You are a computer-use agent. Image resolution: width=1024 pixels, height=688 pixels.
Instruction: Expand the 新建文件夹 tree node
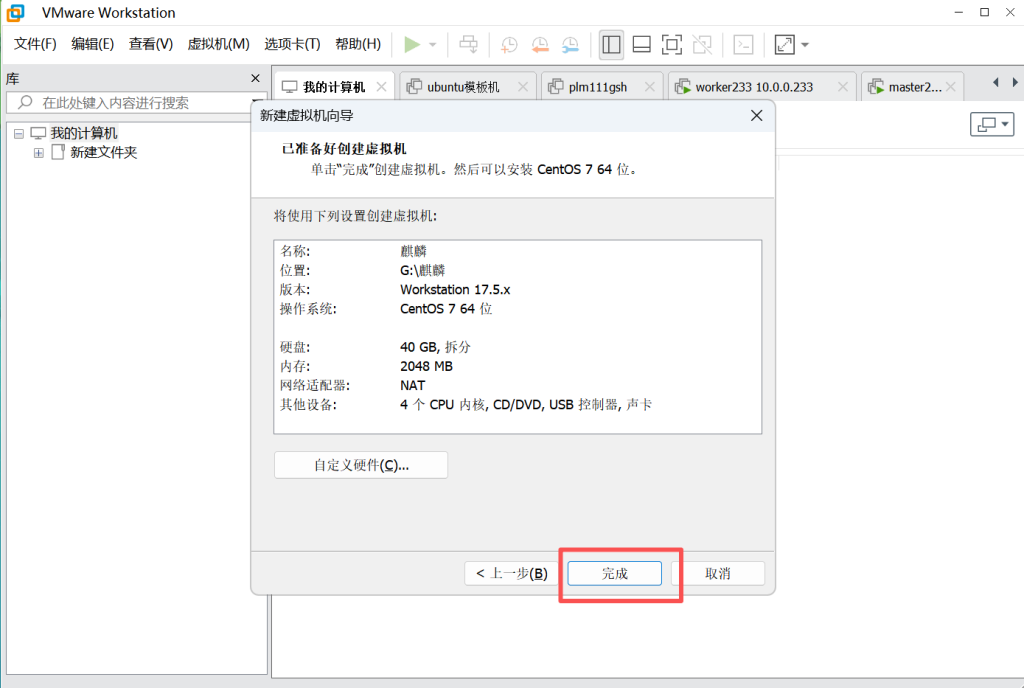39,153
